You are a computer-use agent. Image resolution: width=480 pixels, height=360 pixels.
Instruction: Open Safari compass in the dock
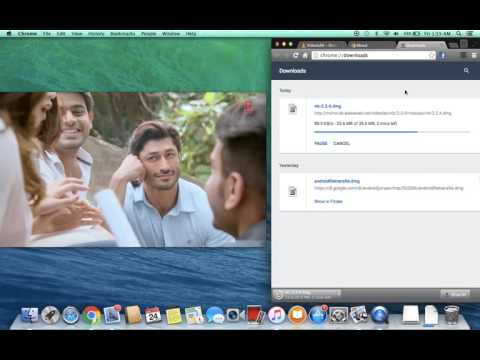[x=71, y=315]
